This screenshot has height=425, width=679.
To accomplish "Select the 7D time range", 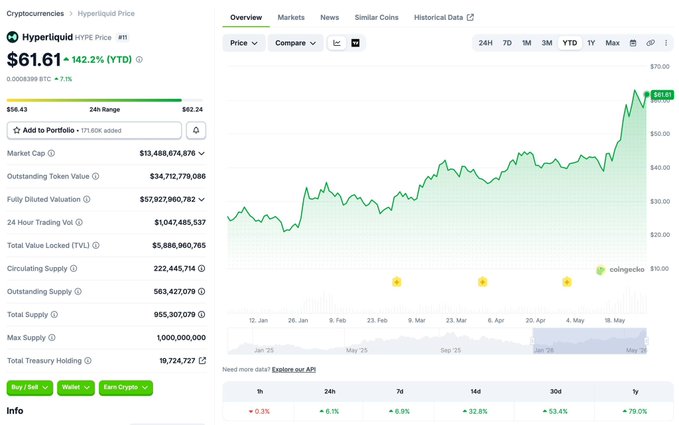I will coord(507,43).
